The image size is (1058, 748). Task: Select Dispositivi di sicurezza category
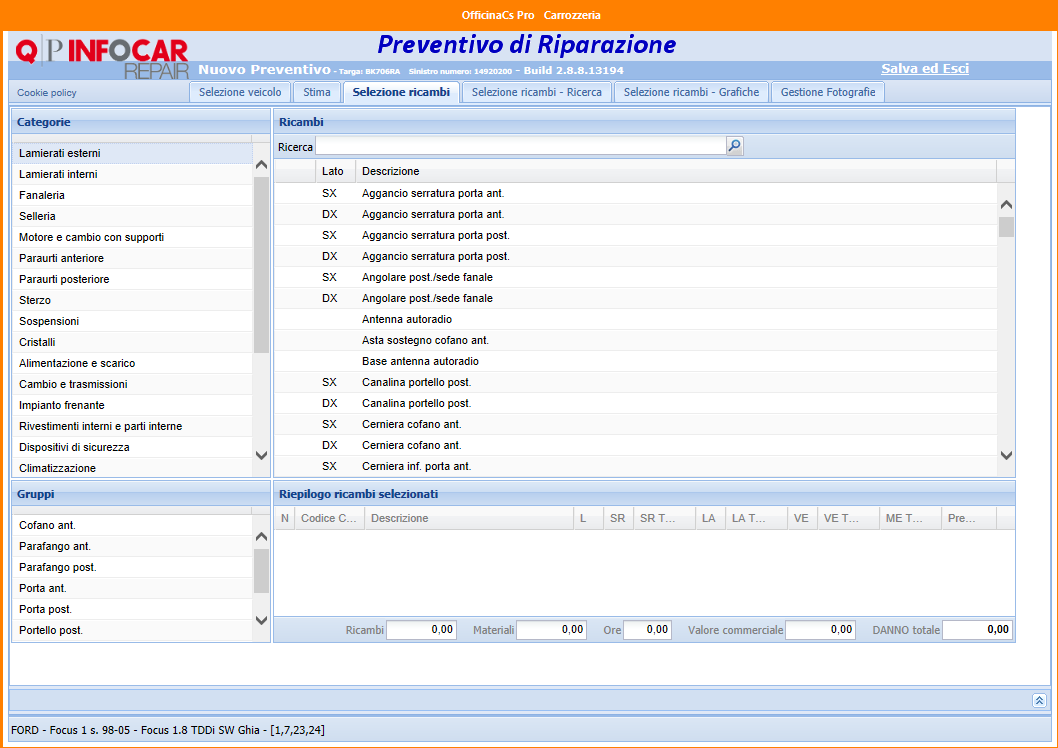[132, 447]
